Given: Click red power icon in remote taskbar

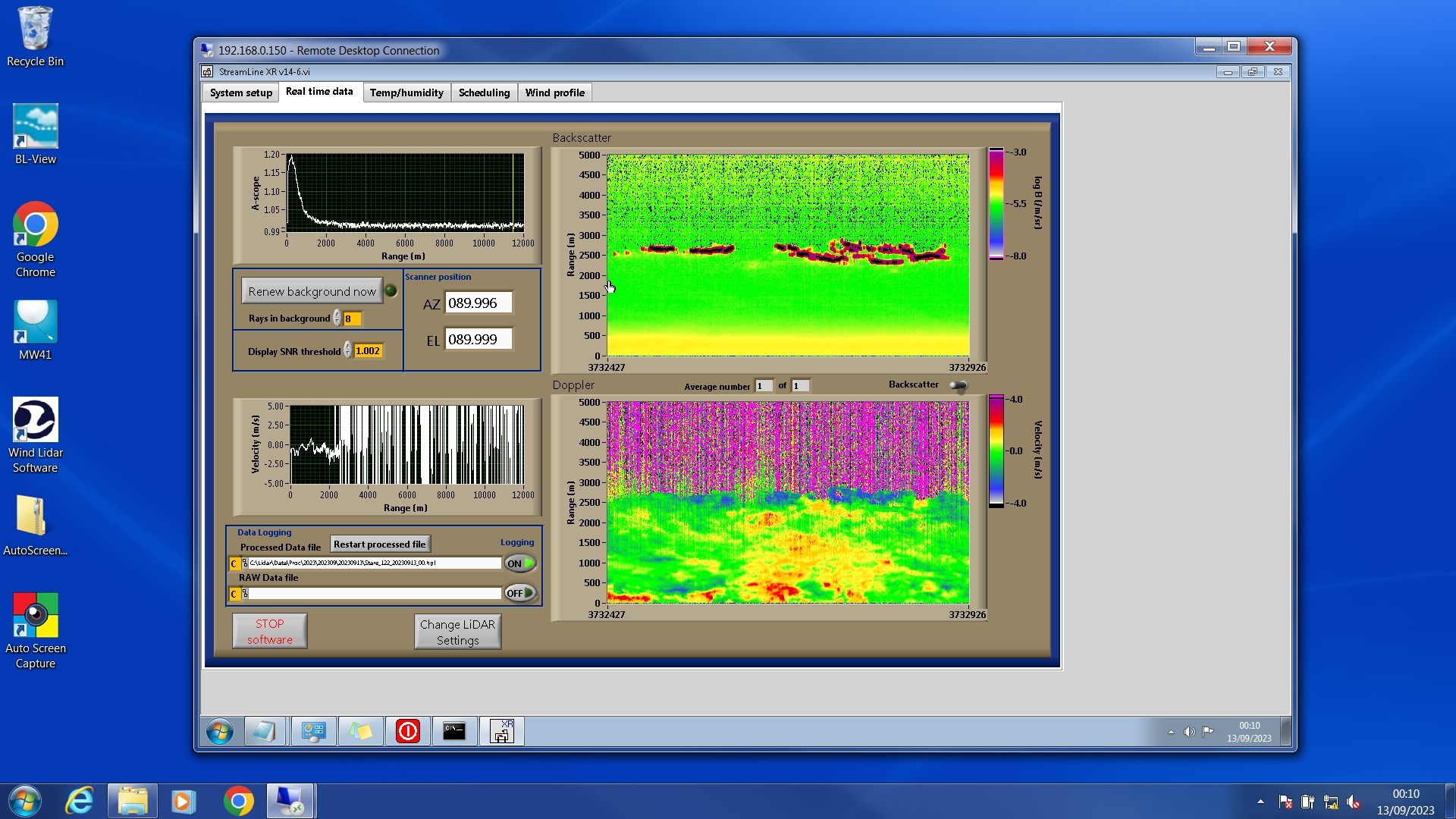Looking at the screenshot, I should tap(407, 731).
